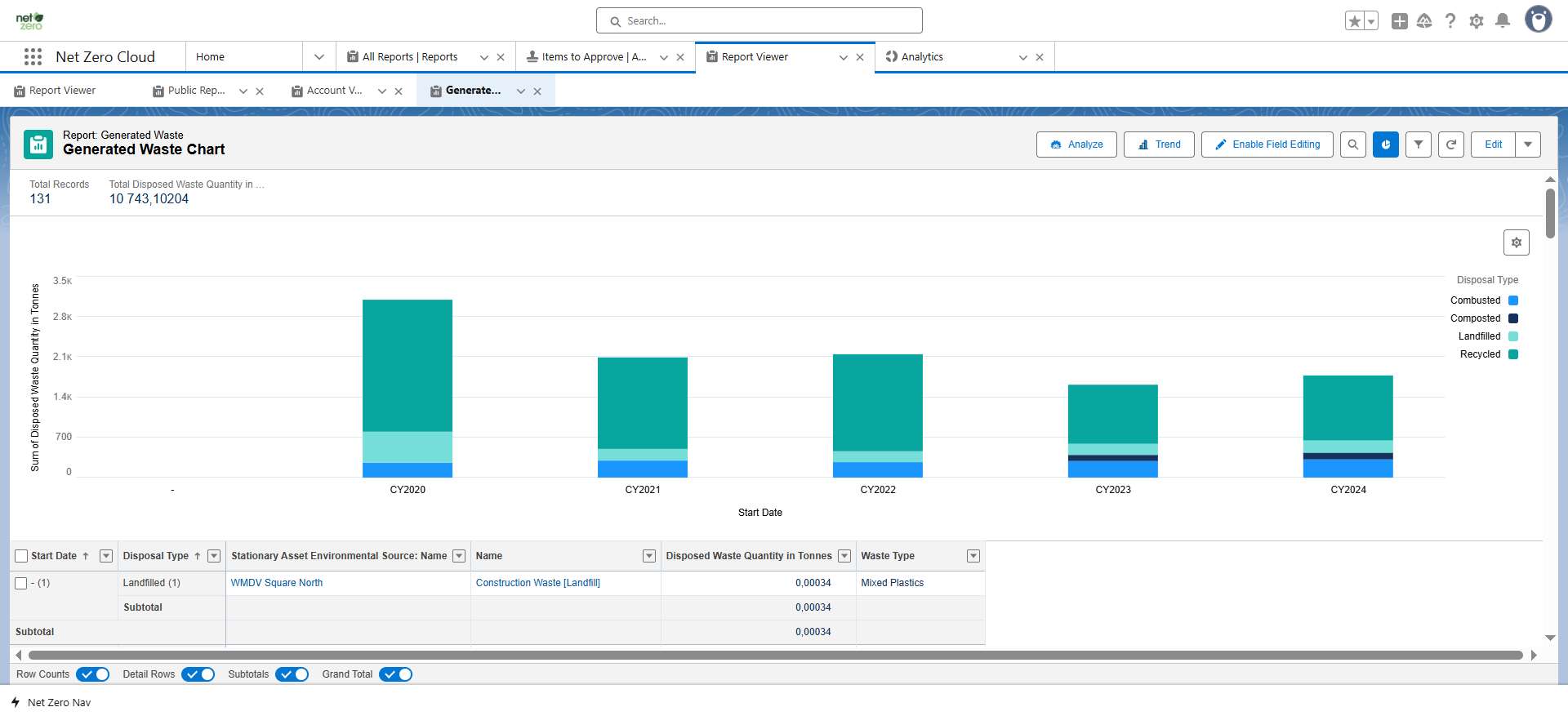
Task: Close the Public Rep... subtab
Action: tap(260, 91)
